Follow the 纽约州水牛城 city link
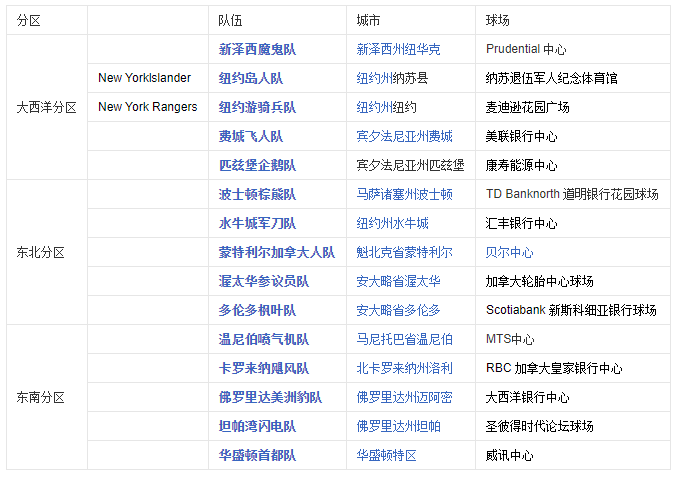677x479 pixels. [x=392, y=223]
